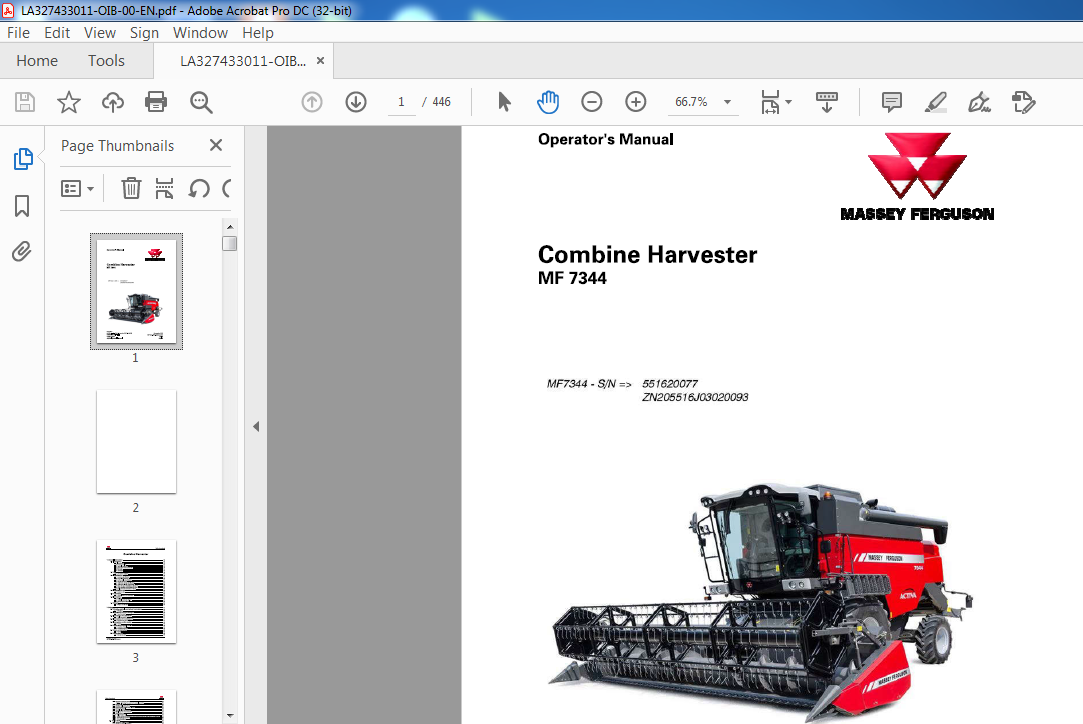Click the insert page break icon
The width and height of the screenshot is (1083, 724).
coord(164,188)
